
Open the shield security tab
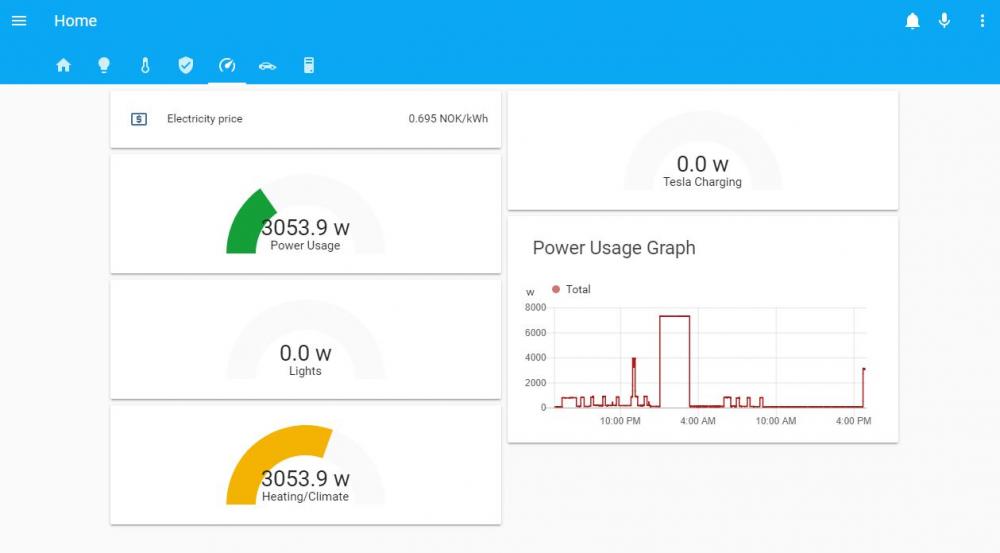tap(186, 66)
